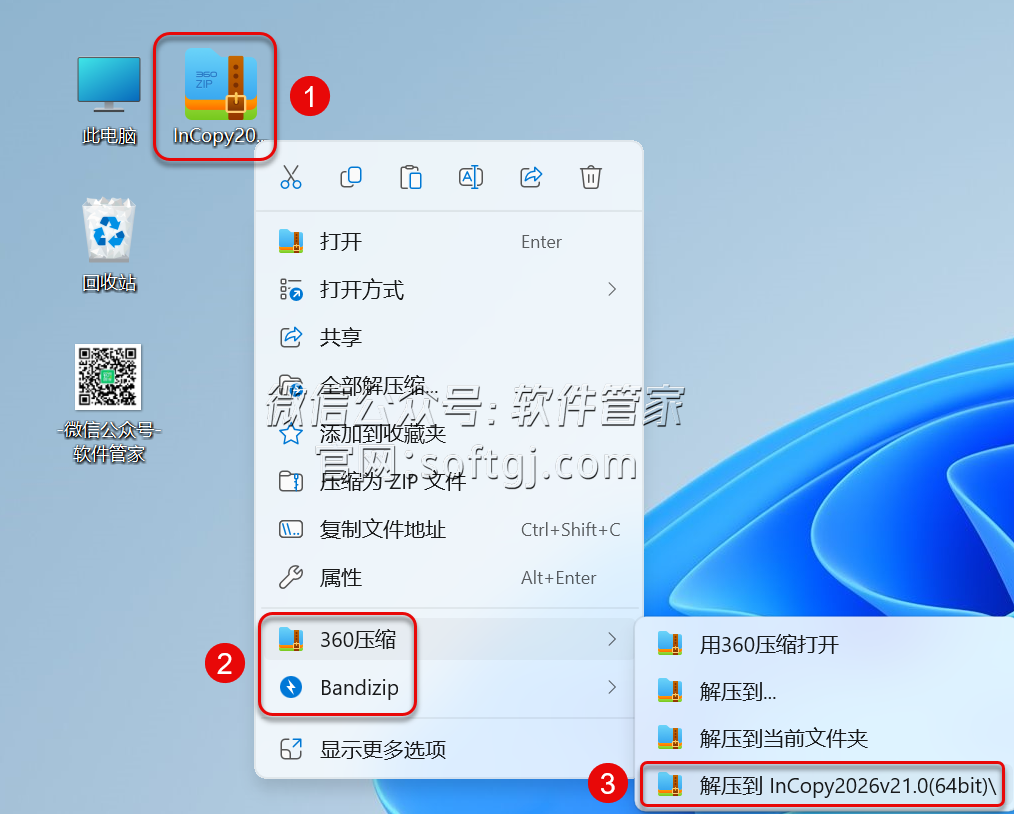Screen dimensions: 1014x814
Task: Open the Bandizip submenu entry
Action: click(449, 687)
